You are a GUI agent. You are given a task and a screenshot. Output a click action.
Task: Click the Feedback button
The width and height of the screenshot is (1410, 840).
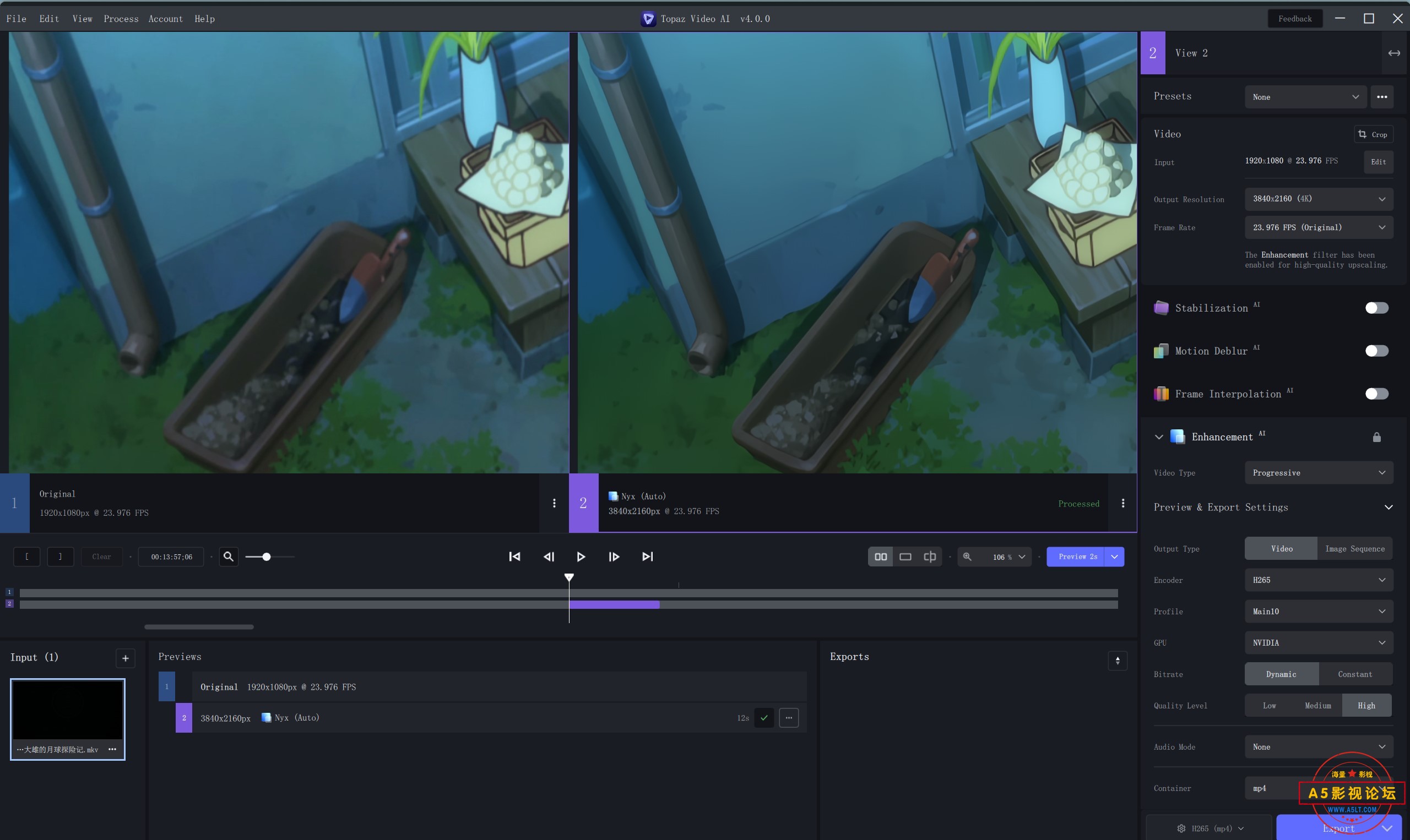click(1294, 19)
